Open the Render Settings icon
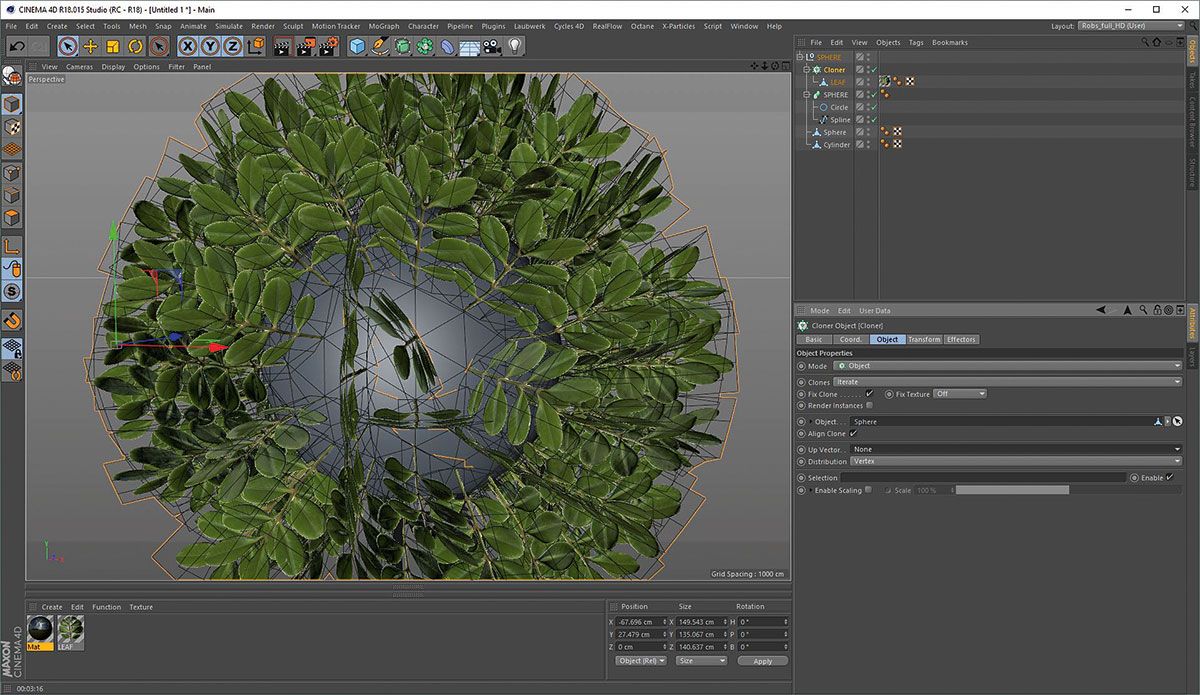 328,46
